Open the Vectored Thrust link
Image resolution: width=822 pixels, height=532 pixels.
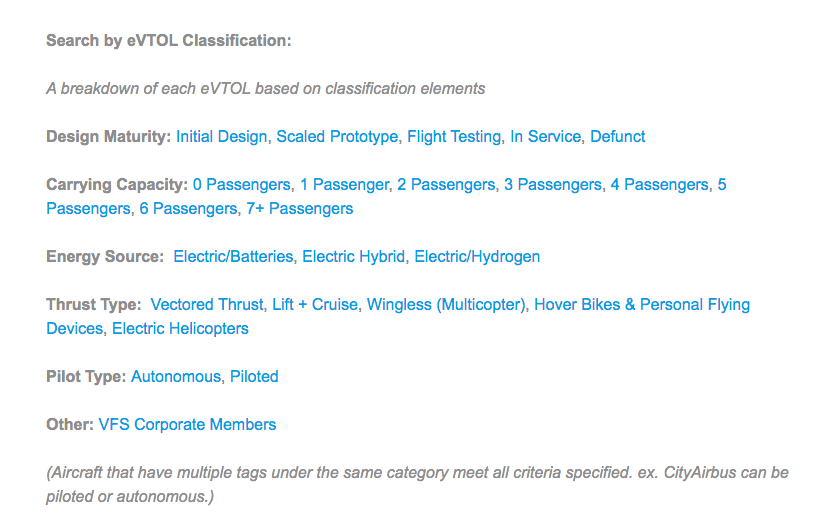(x=207, y=304)
